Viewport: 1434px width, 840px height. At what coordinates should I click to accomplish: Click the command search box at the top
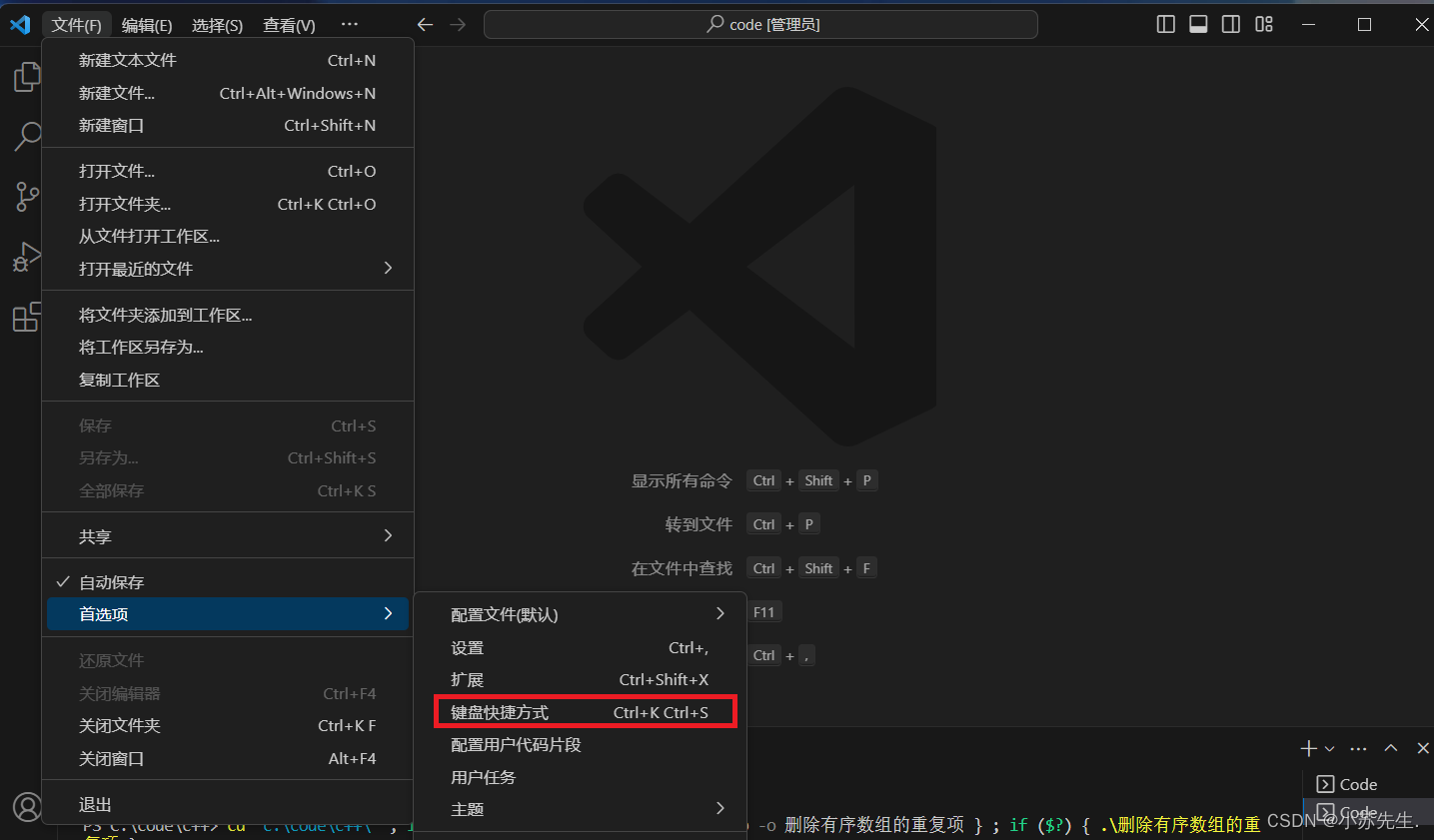759,23
